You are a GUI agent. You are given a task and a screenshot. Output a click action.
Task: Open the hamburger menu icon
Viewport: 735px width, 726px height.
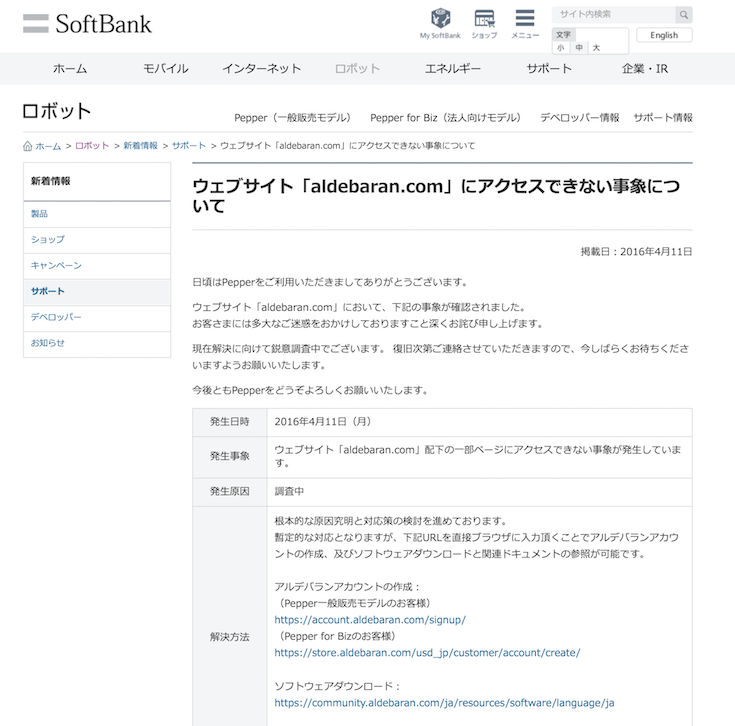(x=525, y=19)
